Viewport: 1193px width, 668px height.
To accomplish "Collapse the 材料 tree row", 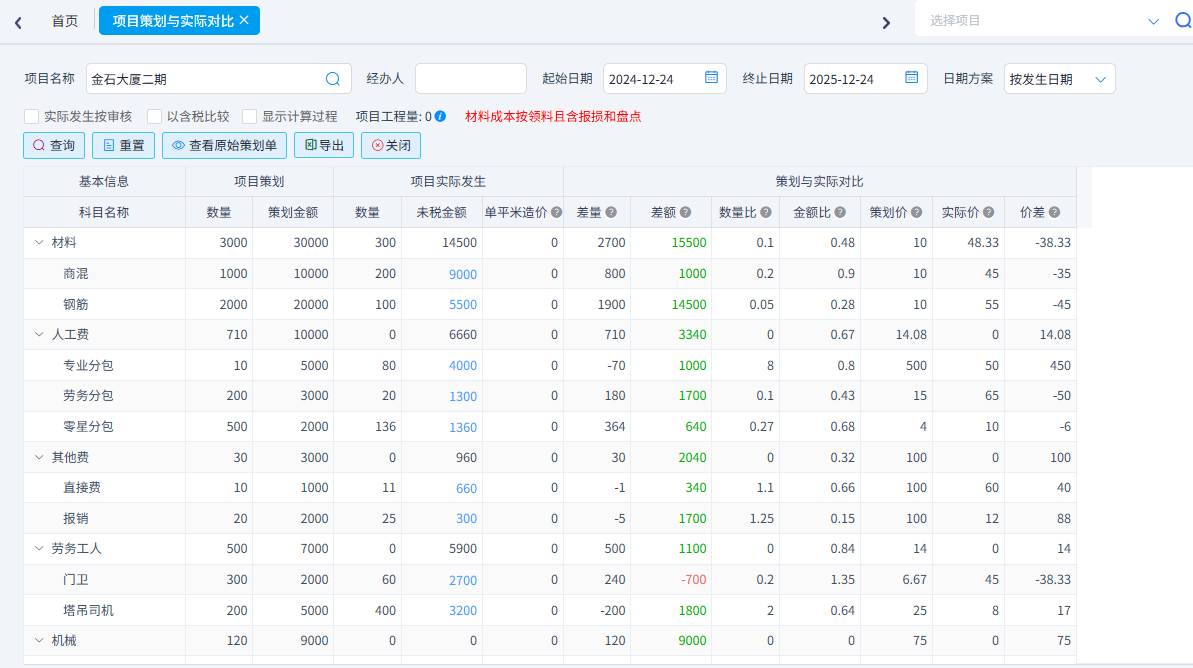I will click(39, 243).
